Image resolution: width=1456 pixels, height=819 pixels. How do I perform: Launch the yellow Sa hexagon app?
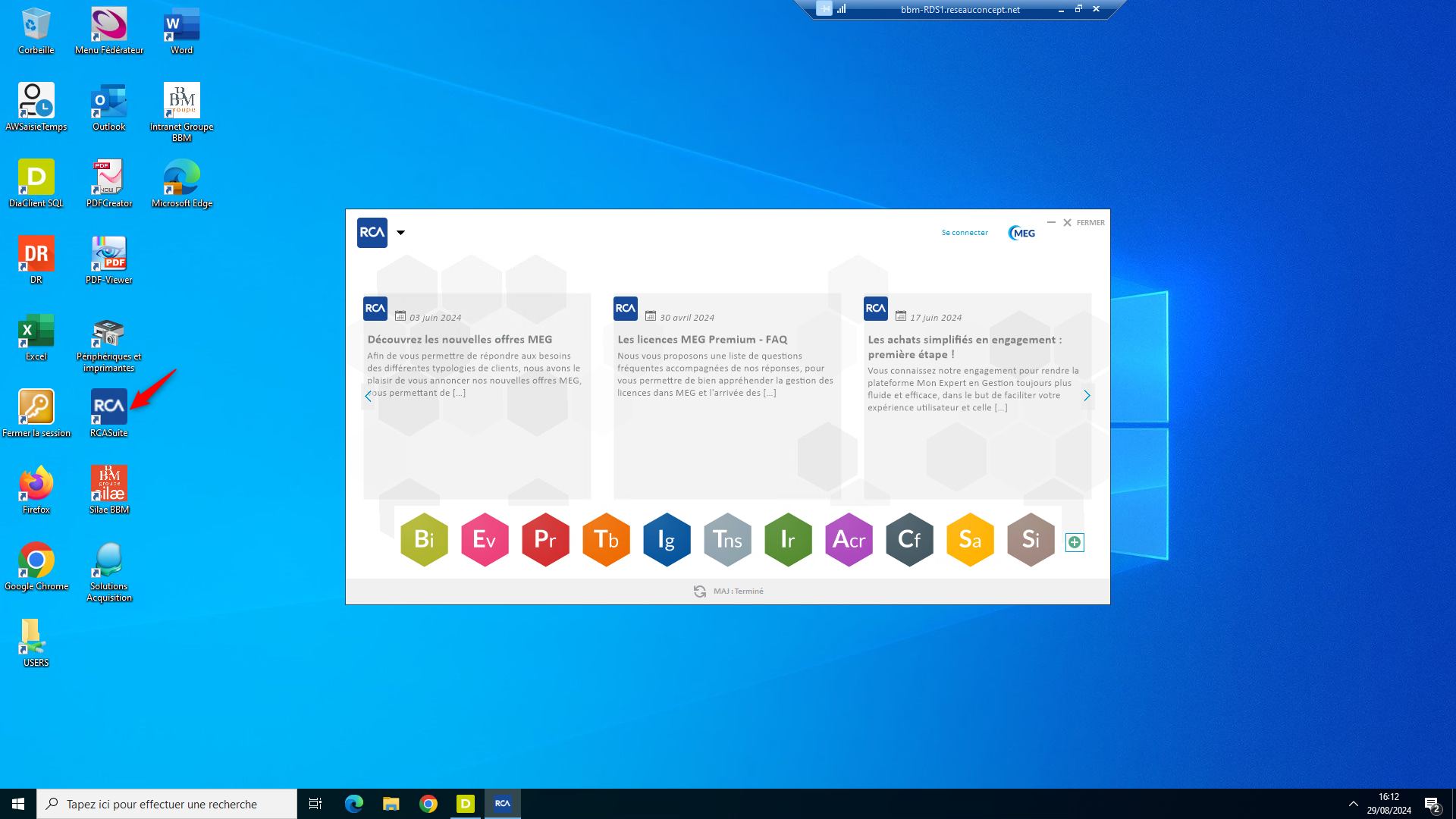point(970,540)
